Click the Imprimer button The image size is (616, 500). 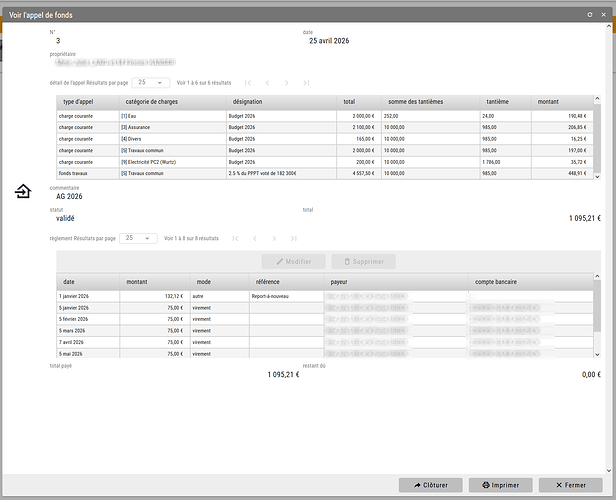pyautogui.click(x=500, y=485)
